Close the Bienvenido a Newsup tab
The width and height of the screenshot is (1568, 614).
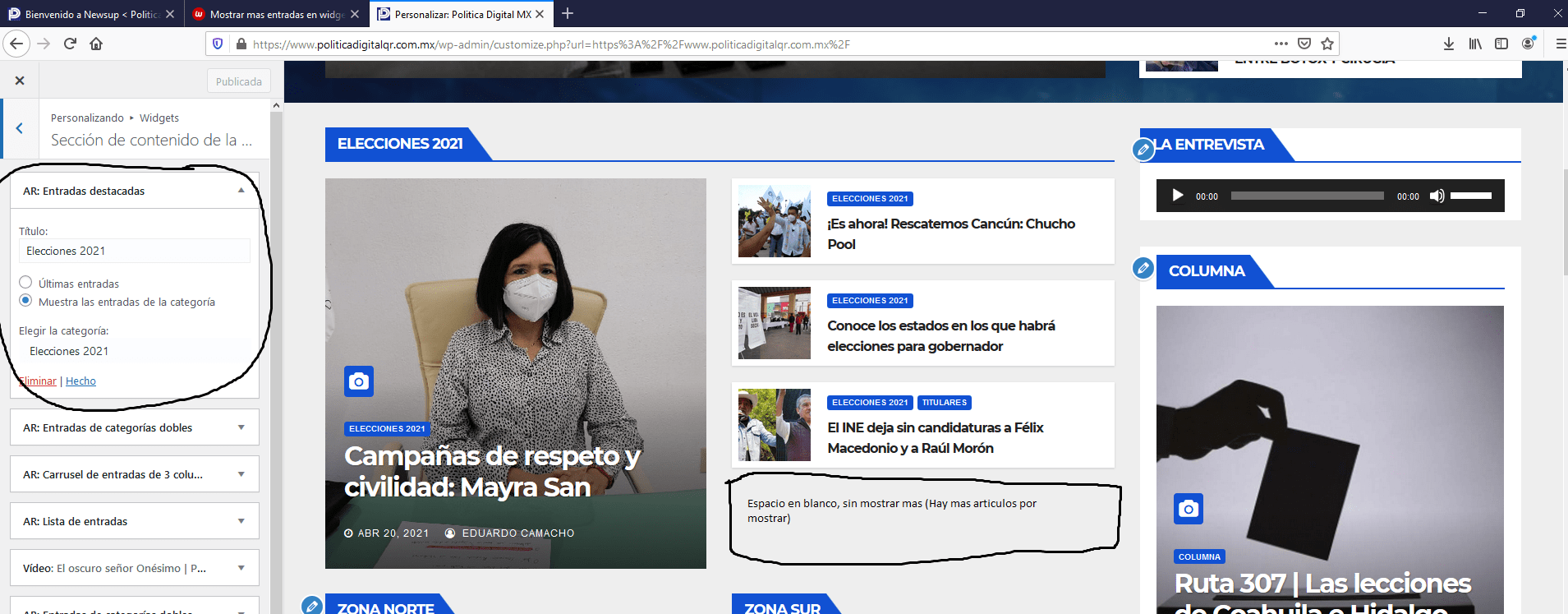pos(170,14)
